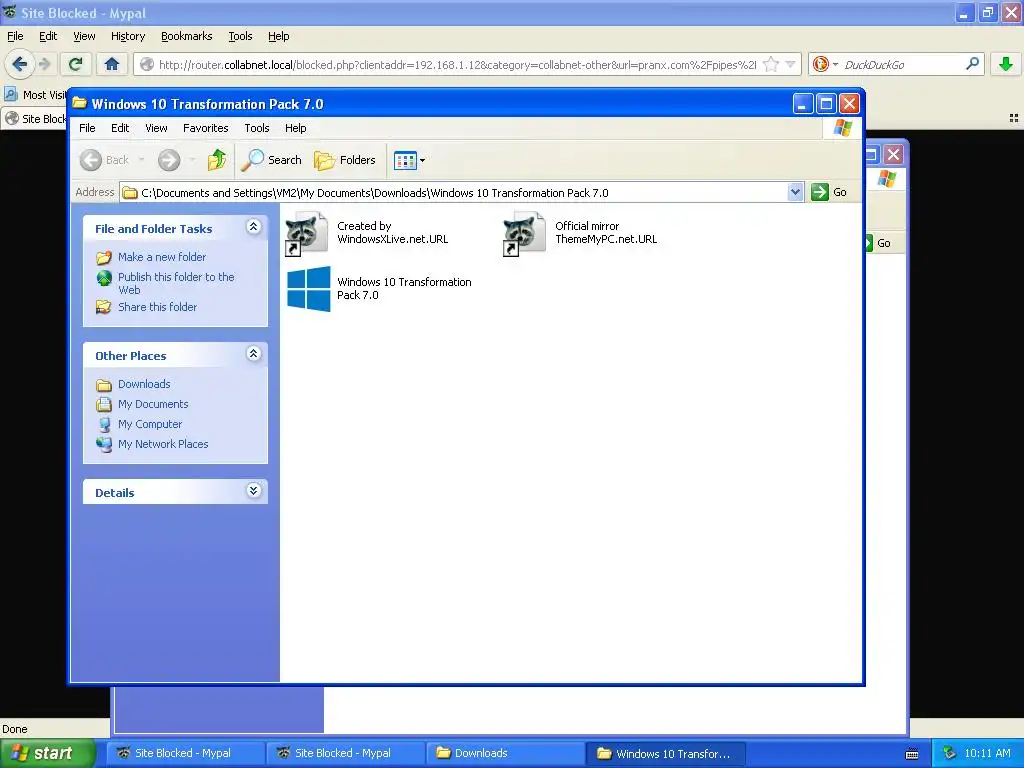1024x768 pixels.
Task: Collapse the Other Places panel
Action: (x=253, y=354)
